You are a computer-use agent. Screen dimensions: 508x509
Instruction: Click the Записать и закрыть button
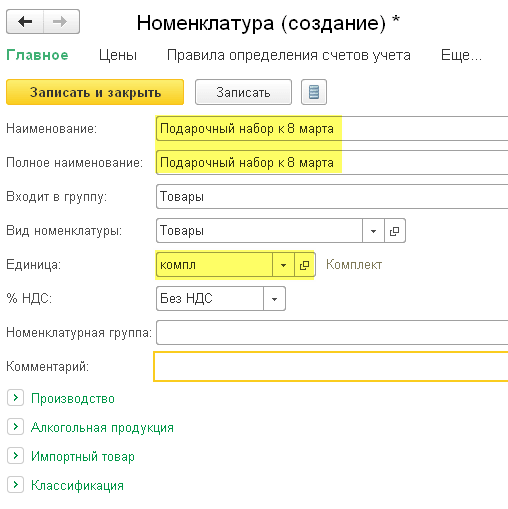[x=95, y=92]
